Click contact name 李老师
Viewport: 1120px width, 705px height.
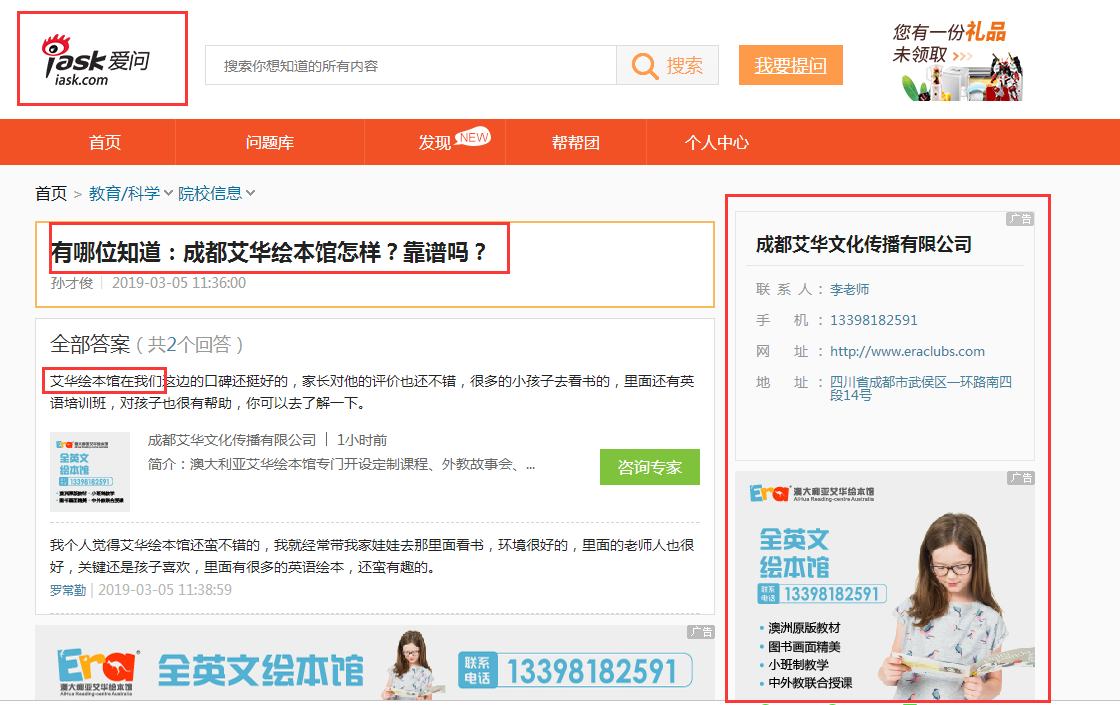click(849, 289)
